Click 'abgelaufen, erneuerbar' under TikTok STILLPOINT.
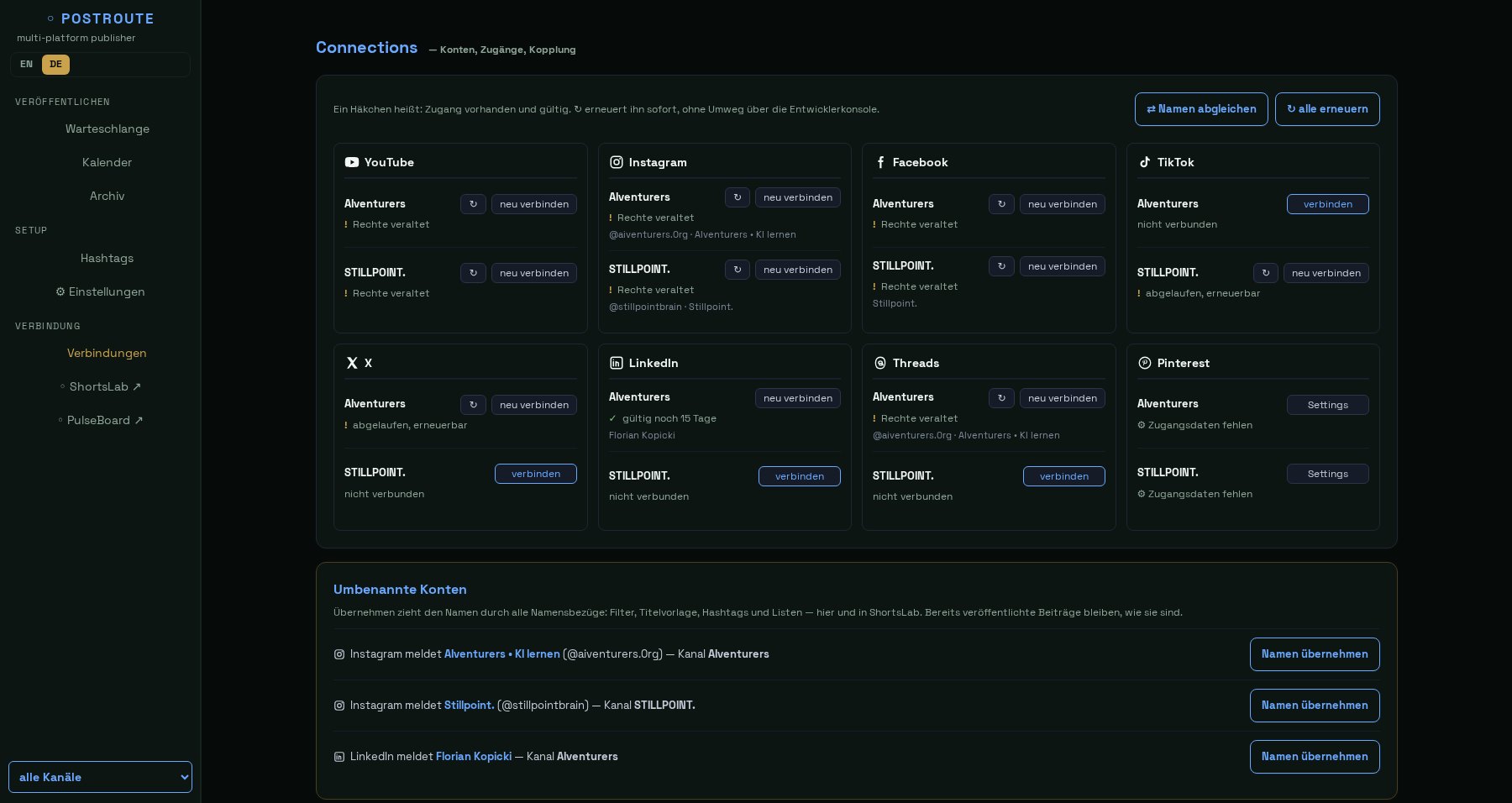 click(x=1203, y=293)
